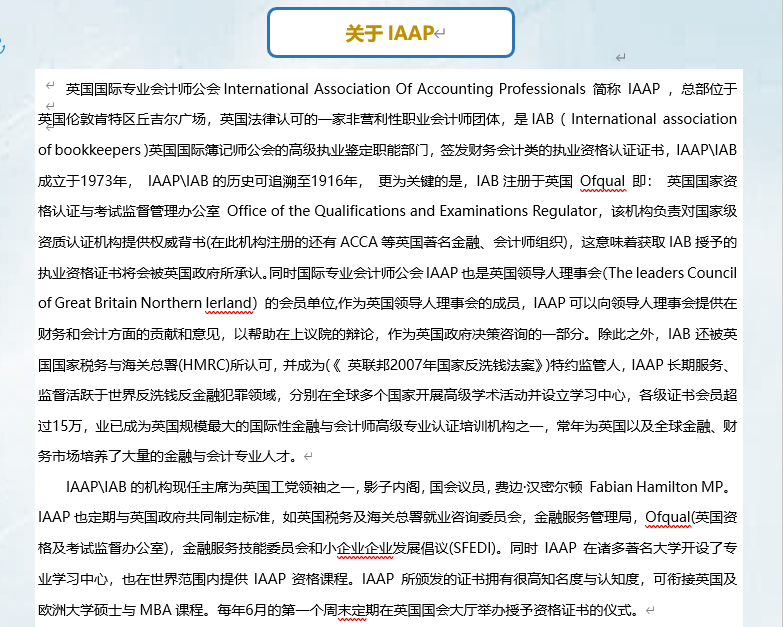Click the year 1916年
Image resolution: width=783 pixels, height=627 pixels.
334,181
